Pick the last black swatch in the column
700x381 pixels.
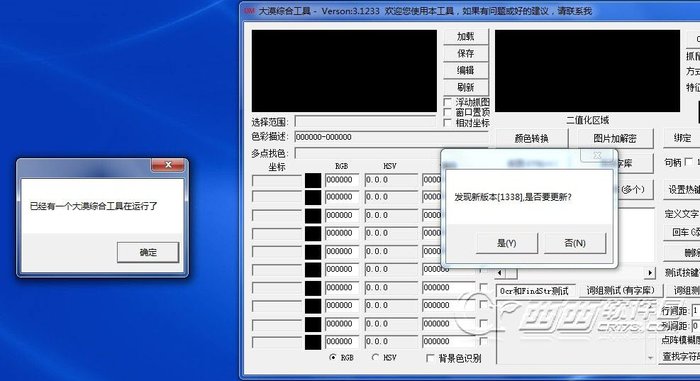tap(313, 343)
